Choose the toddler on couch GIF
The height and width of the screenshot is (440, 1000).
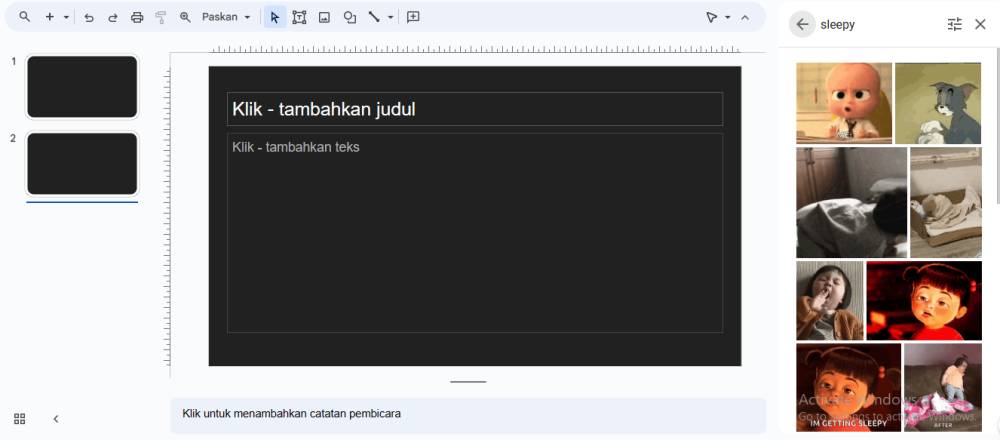pos(943,387)
